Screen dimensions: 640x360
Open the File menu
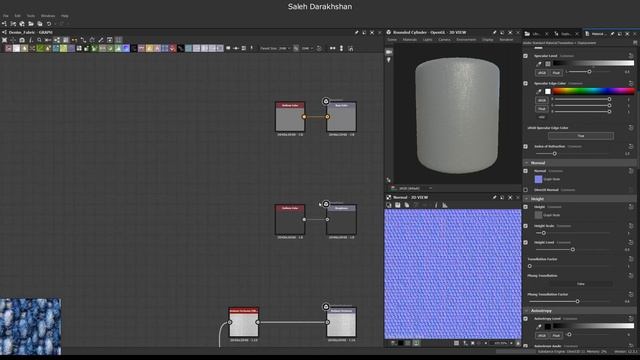tap(6, 16)
